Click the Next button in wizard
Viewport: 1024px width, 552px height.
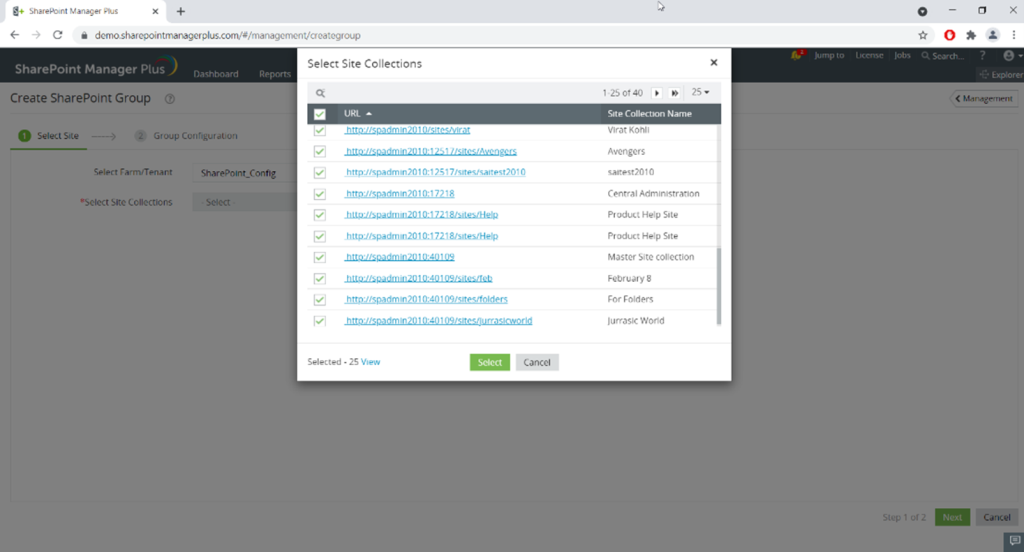(952, 517)
